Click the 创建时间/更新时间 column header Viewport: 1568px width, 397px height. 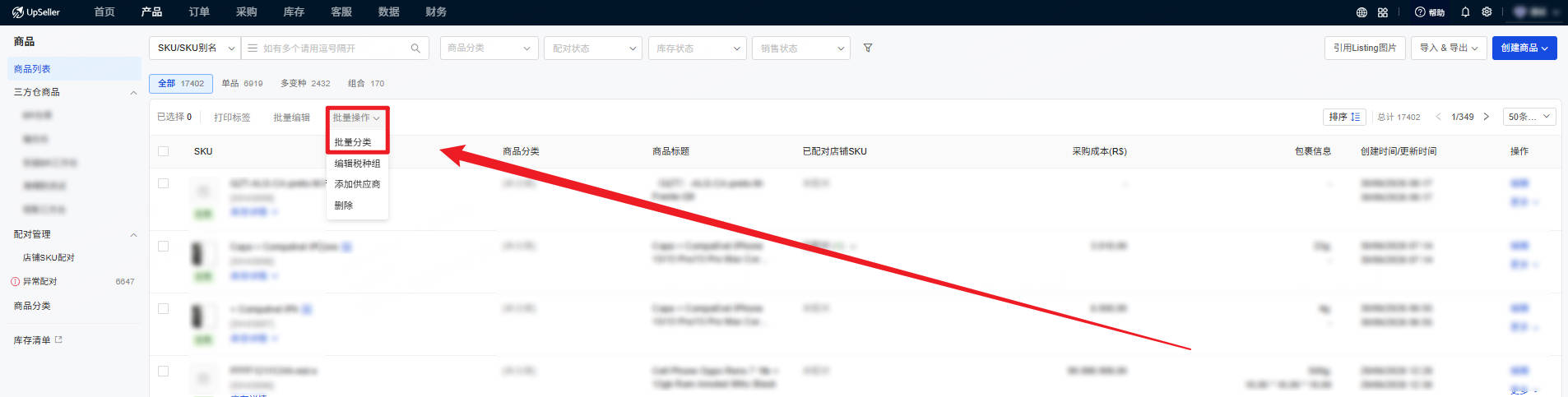coord(1399,151)
